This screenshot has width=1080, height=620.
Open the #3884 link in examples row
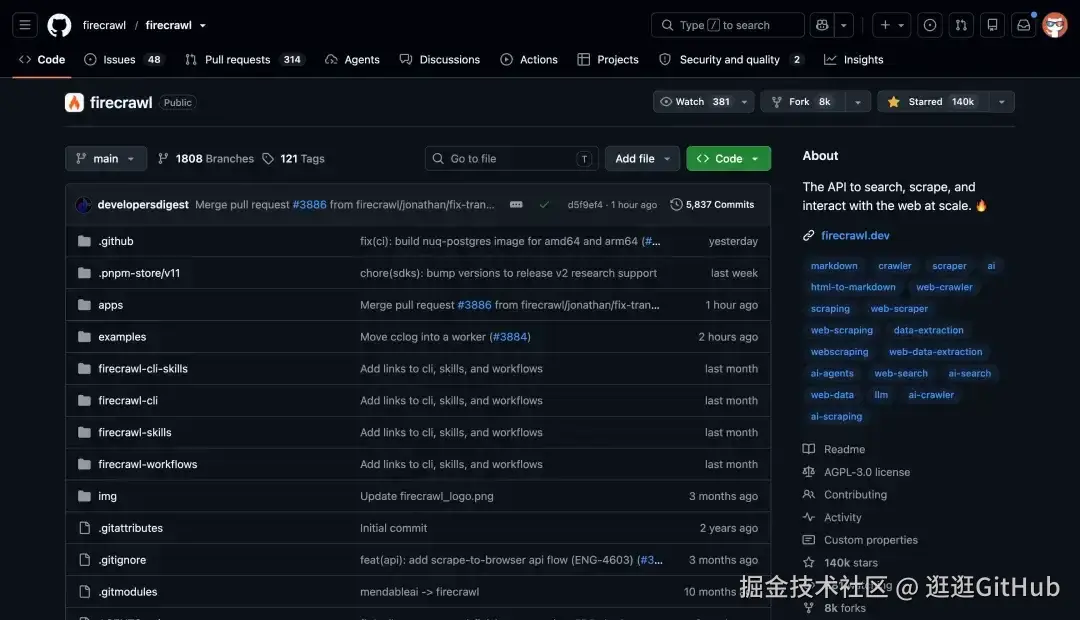510,337
